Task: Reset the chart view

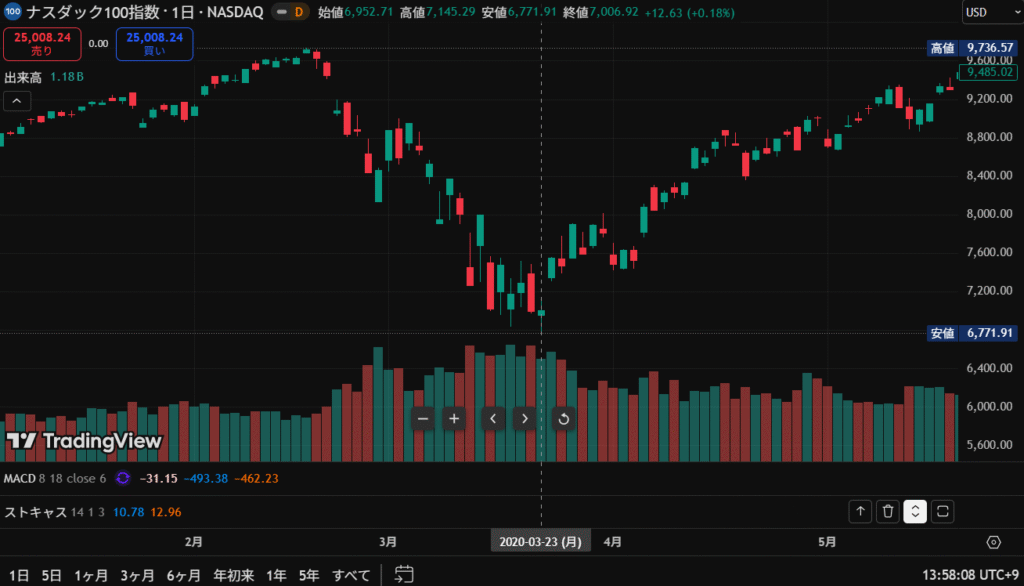Action: pos(563,419)
